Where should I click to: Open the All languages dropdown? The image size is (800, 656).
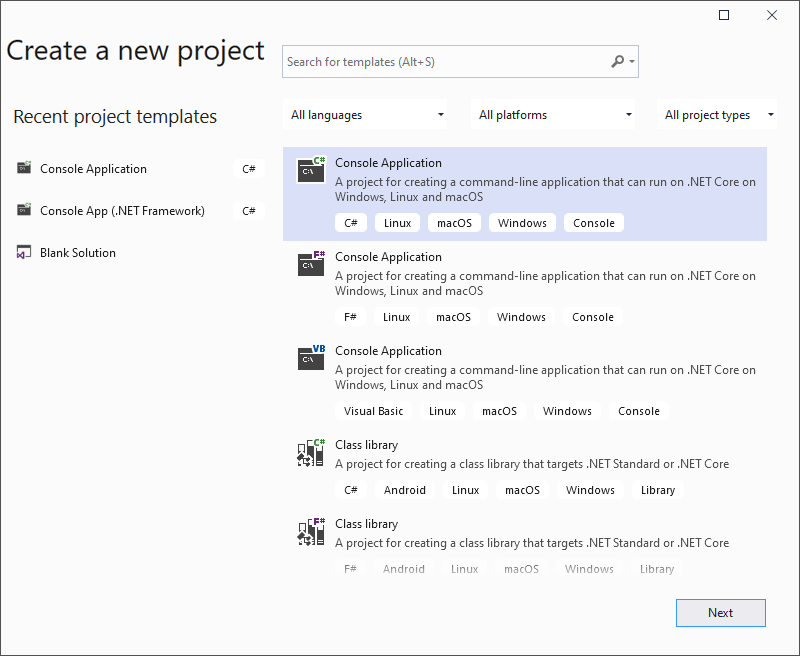tap(365, 115)
